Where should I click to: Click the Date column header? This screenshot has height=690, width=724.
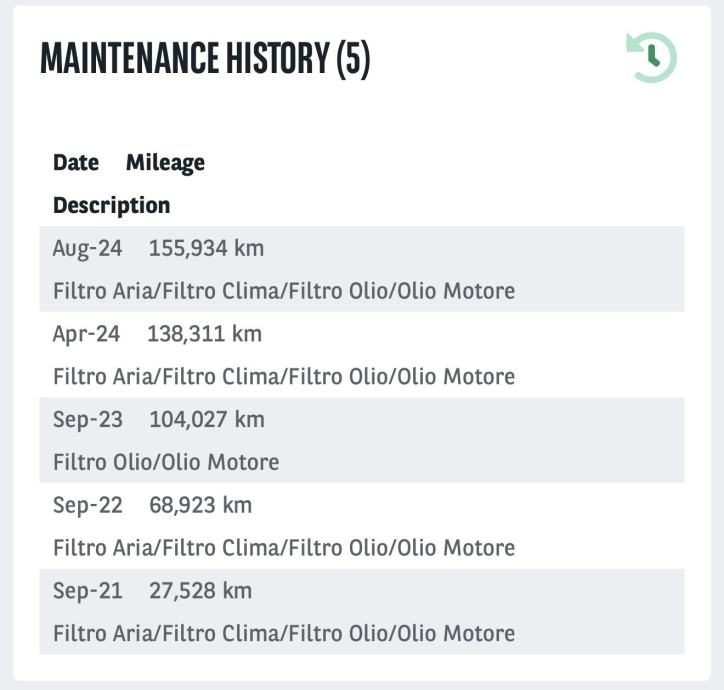pyautogui.click(x=76, y=163)
